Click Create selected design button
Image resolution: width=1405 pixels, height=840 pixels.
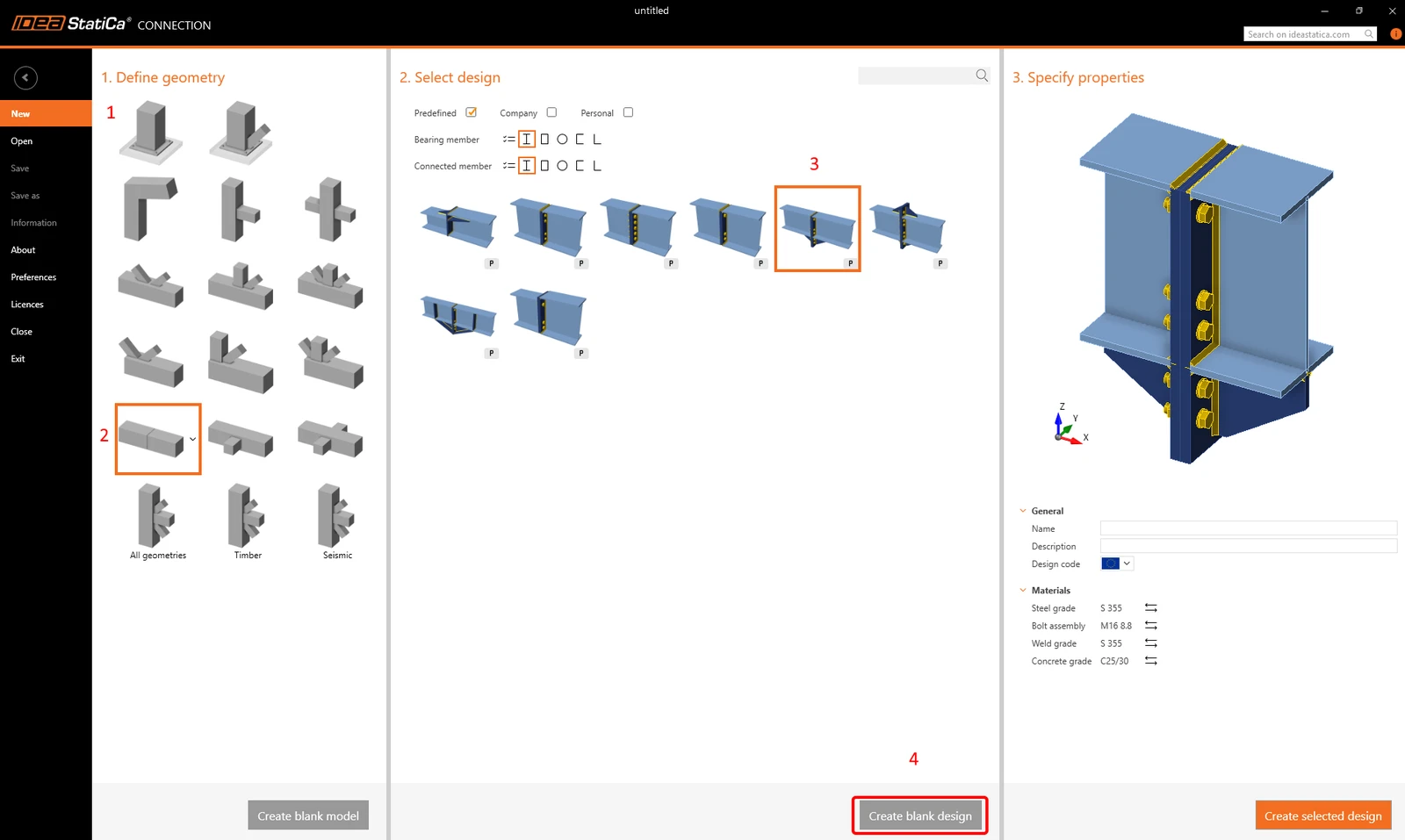(x=1323, y=815)
